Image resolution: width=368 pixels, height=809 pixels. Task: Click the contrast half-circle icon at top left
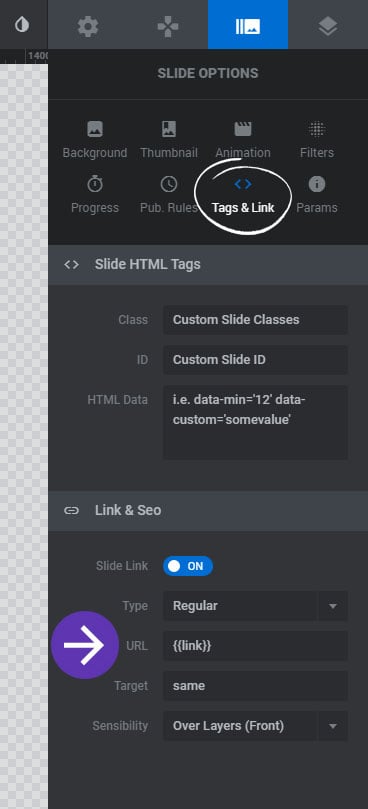point(22,25)
